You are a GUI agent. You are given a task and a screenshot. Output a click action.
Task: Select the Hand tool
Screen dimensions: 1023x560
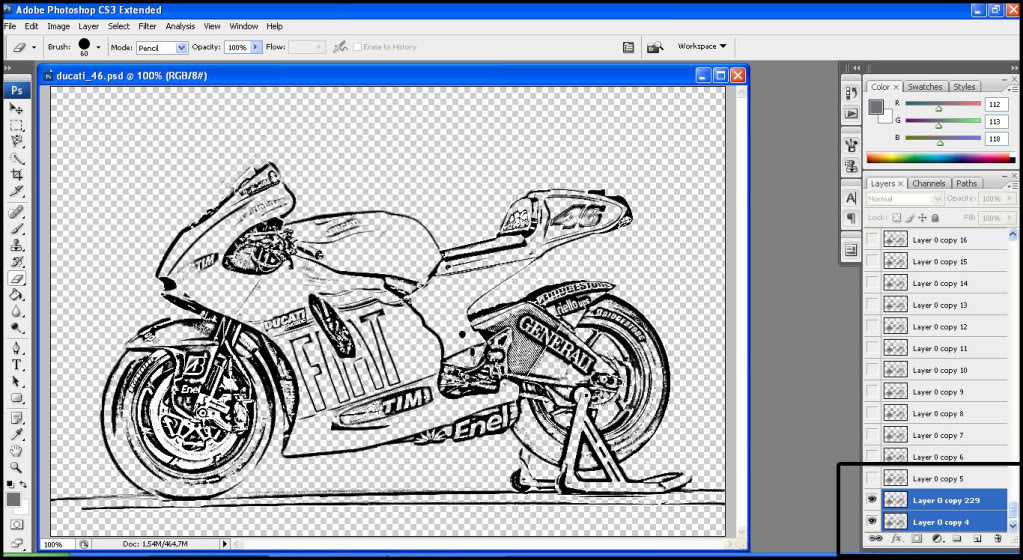[x=16, y=451]
